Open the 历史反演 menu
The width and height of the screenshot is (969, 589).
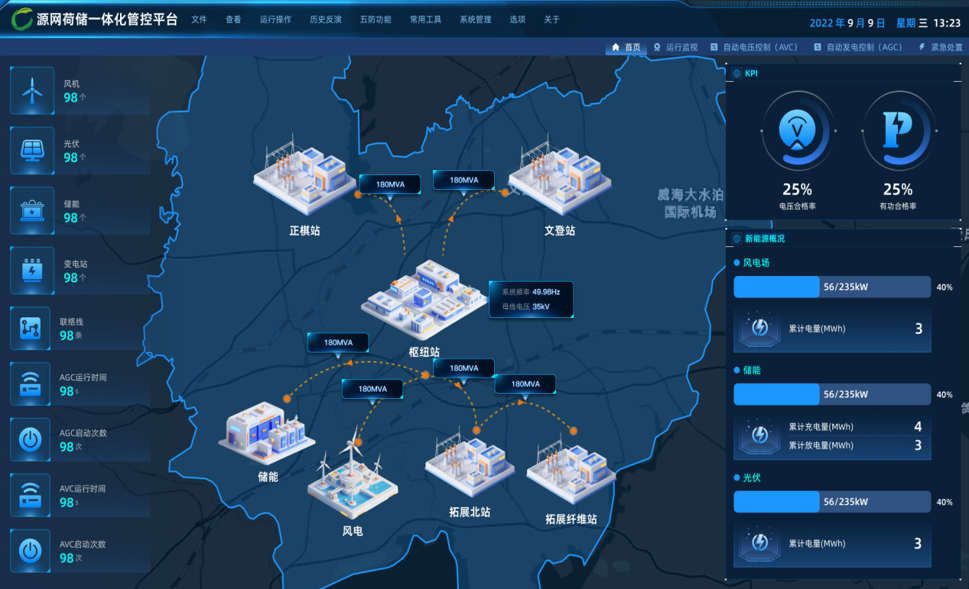click(x=326, y=20)
